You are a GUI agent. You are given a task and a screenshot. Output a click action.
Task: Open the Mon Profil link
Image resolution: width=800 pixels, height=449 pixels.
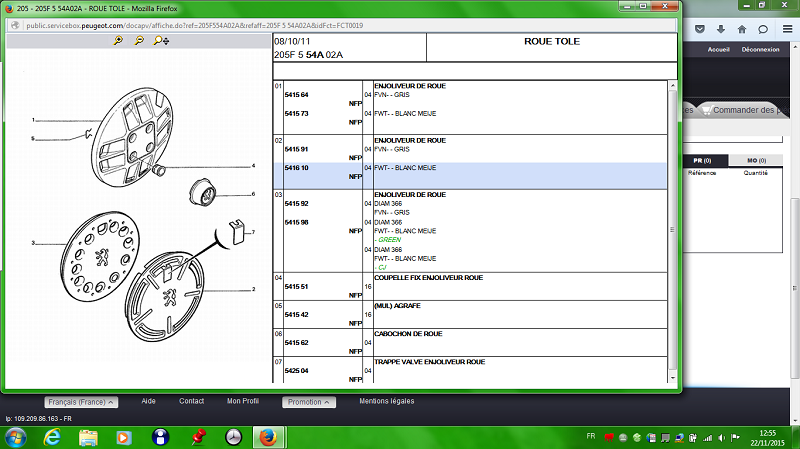coord(243,401)
